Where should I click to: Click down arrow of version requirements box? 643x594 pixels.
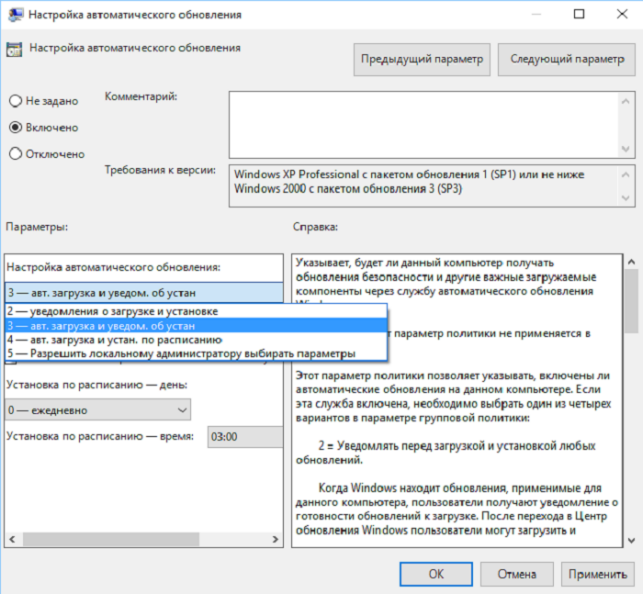click(x=626, y=198)
